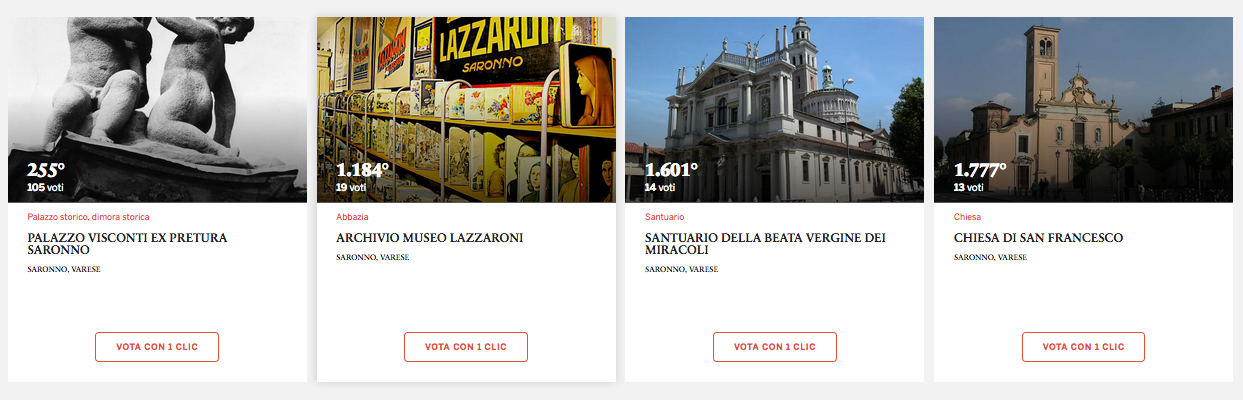The width and height of the screenshot is (1243, 400).
Task: Open the Lazzaroni tins shelf photo
Action: coord(466,109)
